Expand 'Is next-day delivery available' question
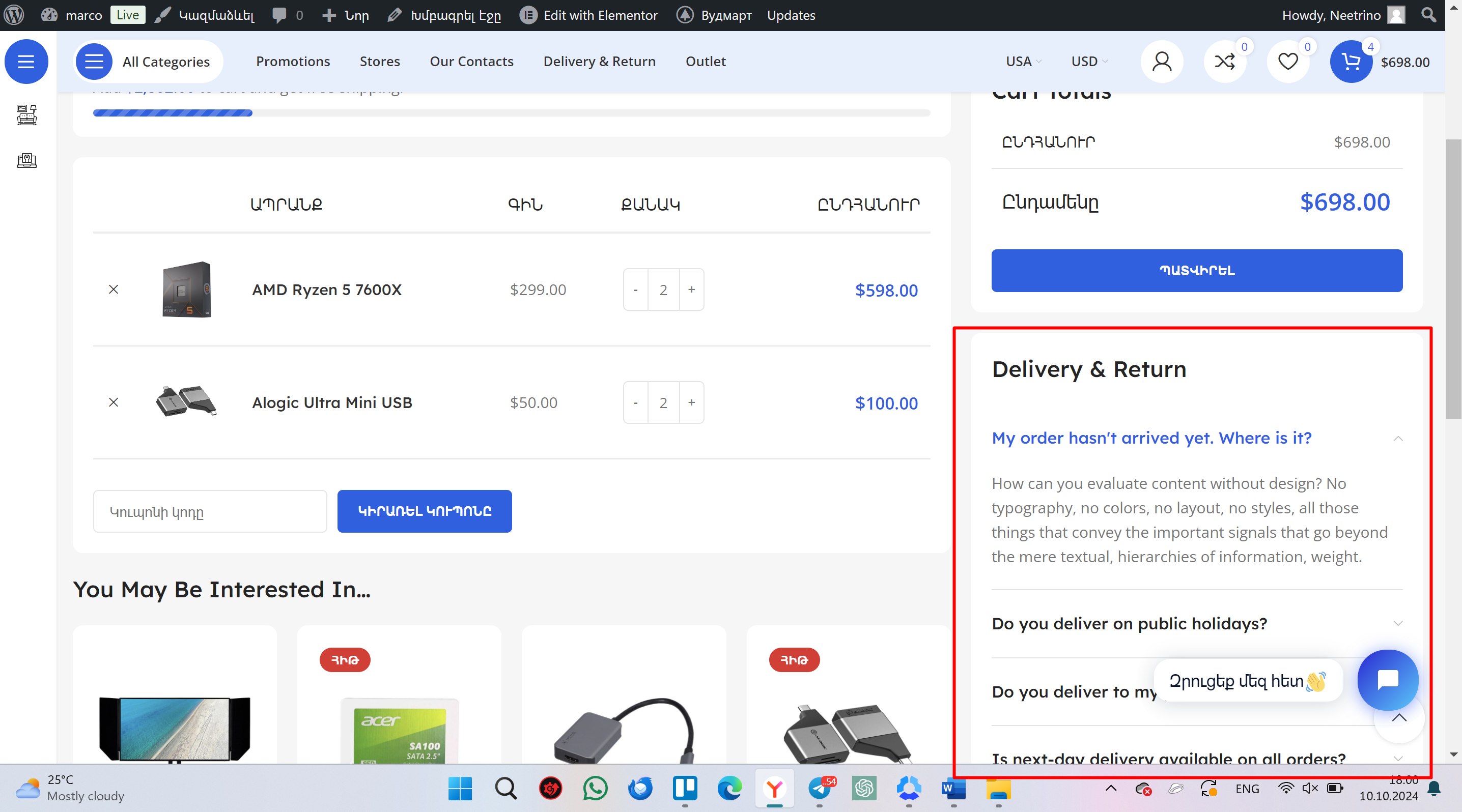 tap(1197, 758)
